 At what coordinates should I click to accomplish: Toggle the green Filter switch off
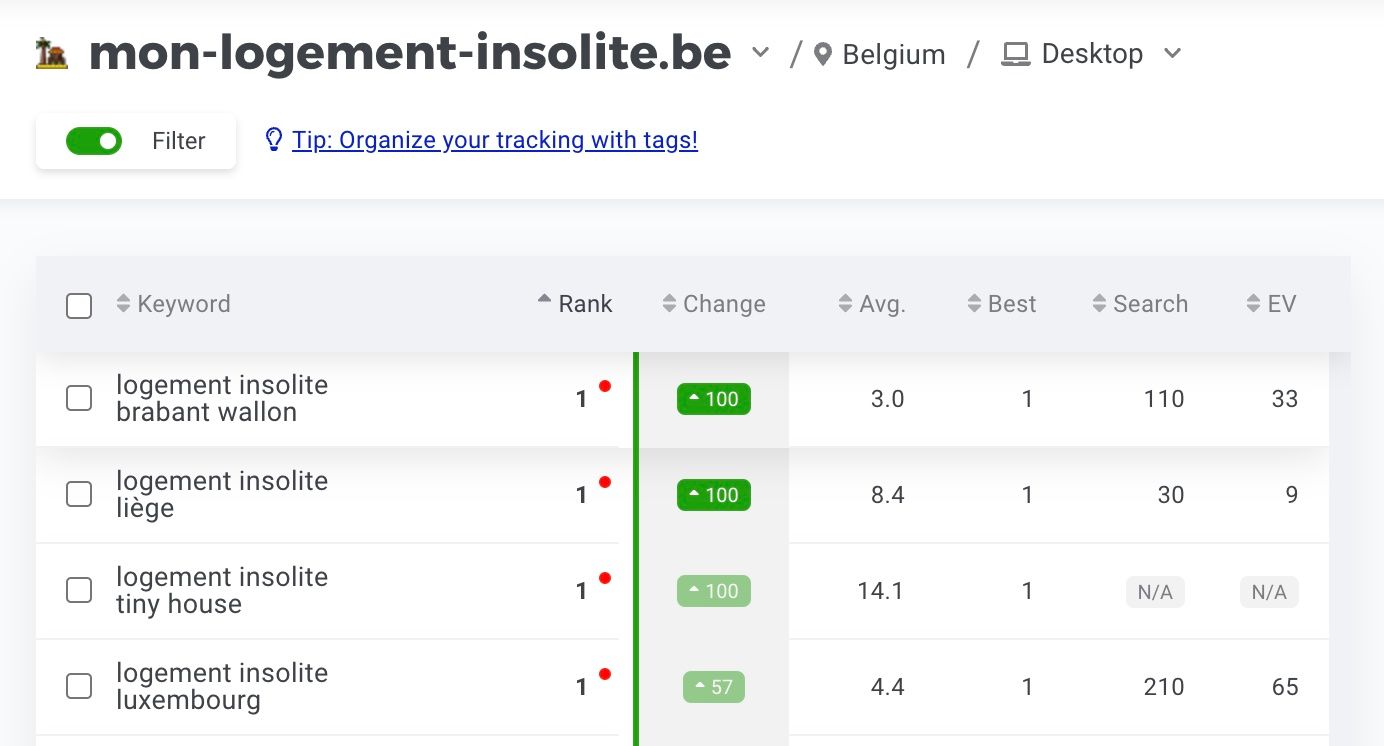pos(94,141)
